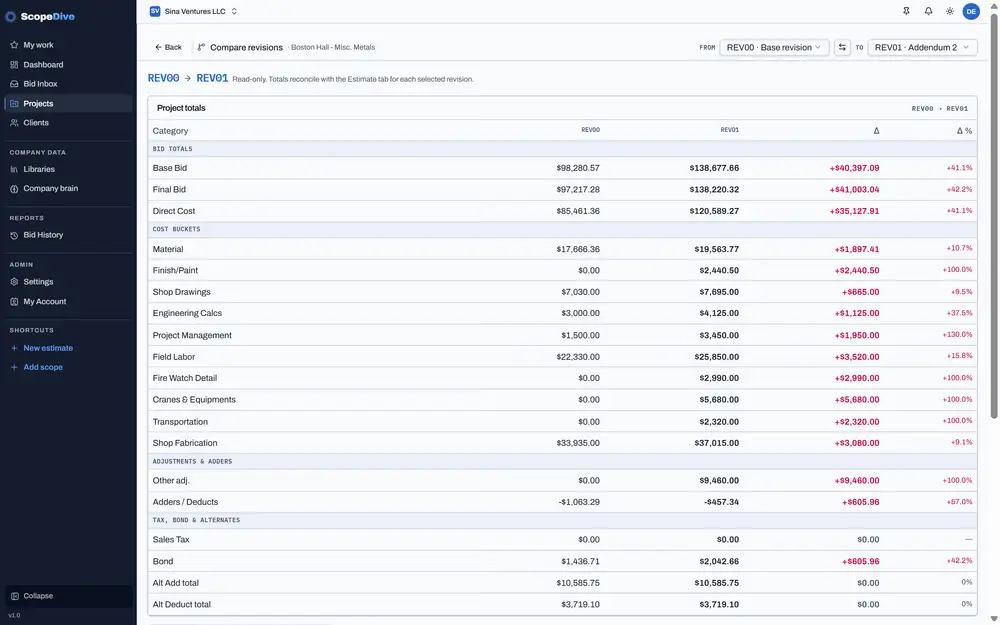Click the Dashboard grid icon

pos(14,64)
